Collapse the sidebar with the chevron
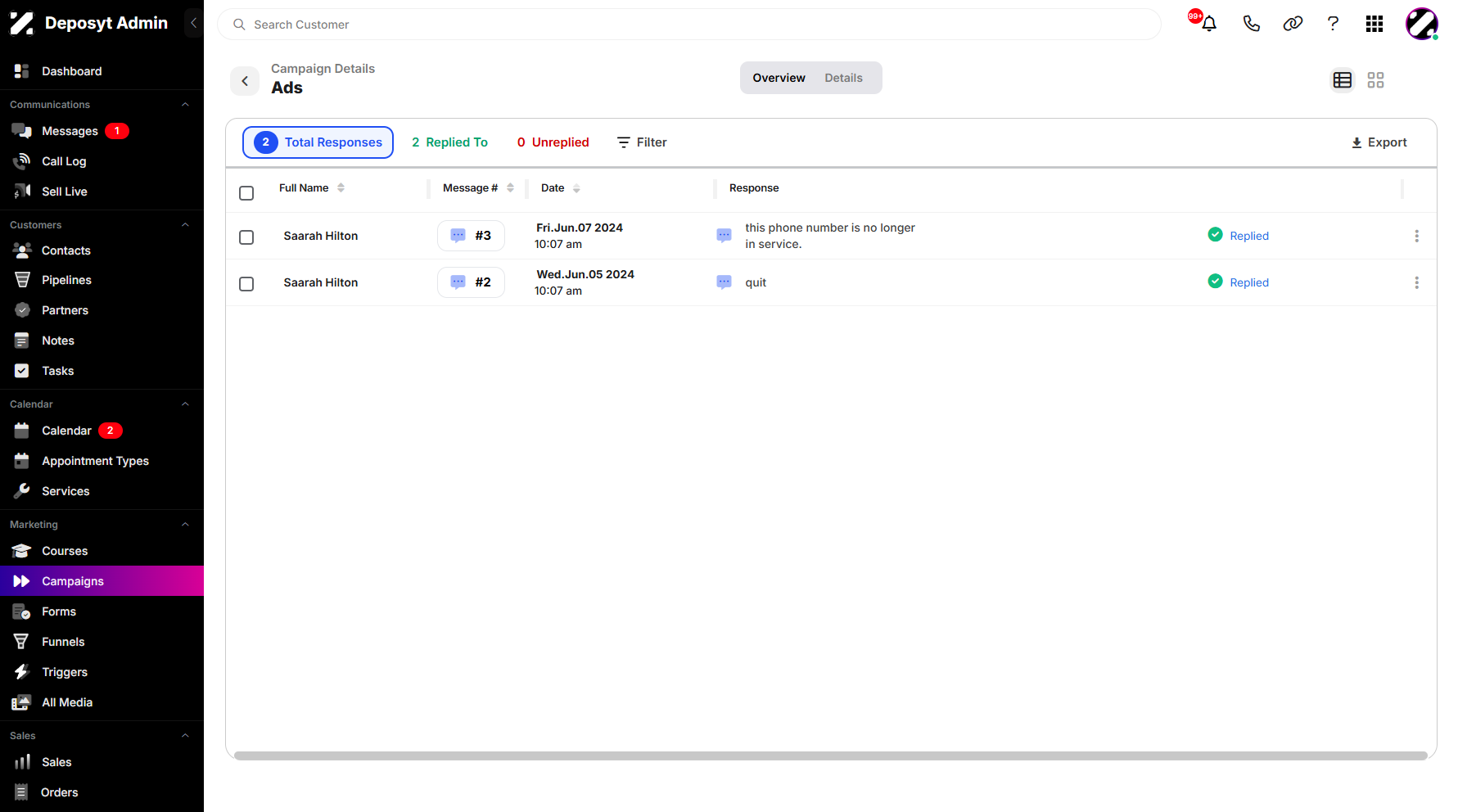Viewport: 1458px width, 812px height. (193, 23)
